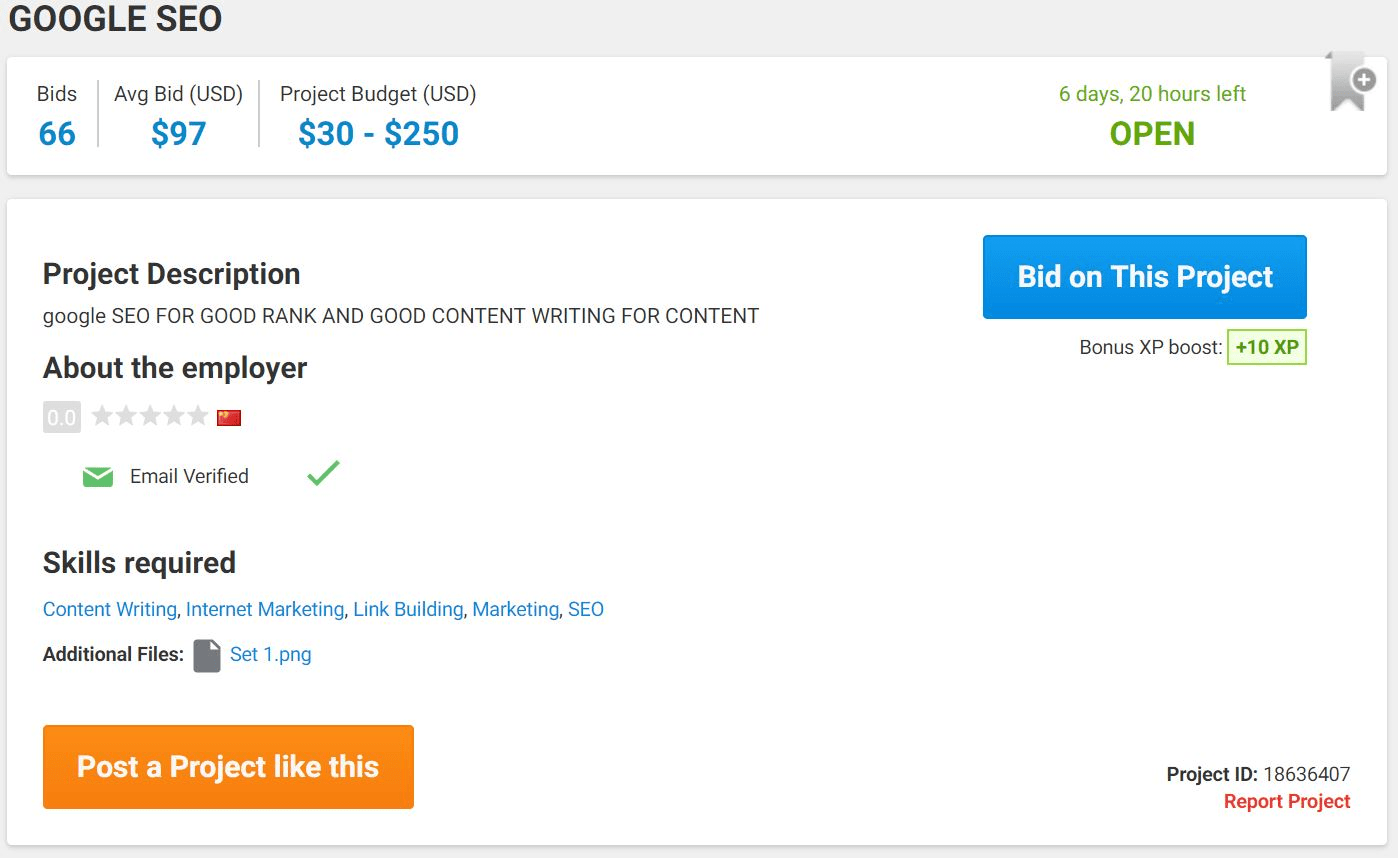Bid on This Project button
Image resolution: width=1398 pixels, height=858 pixels.
click(x=1145, y=277)
